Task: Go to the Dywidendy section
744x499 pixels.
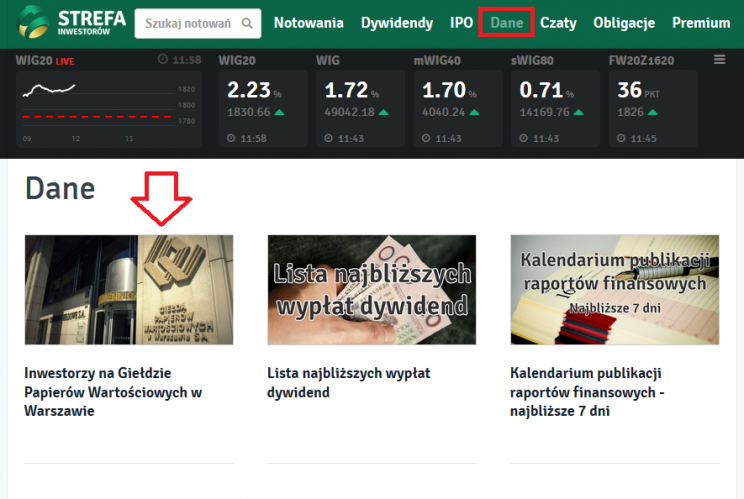Action: 397,23
